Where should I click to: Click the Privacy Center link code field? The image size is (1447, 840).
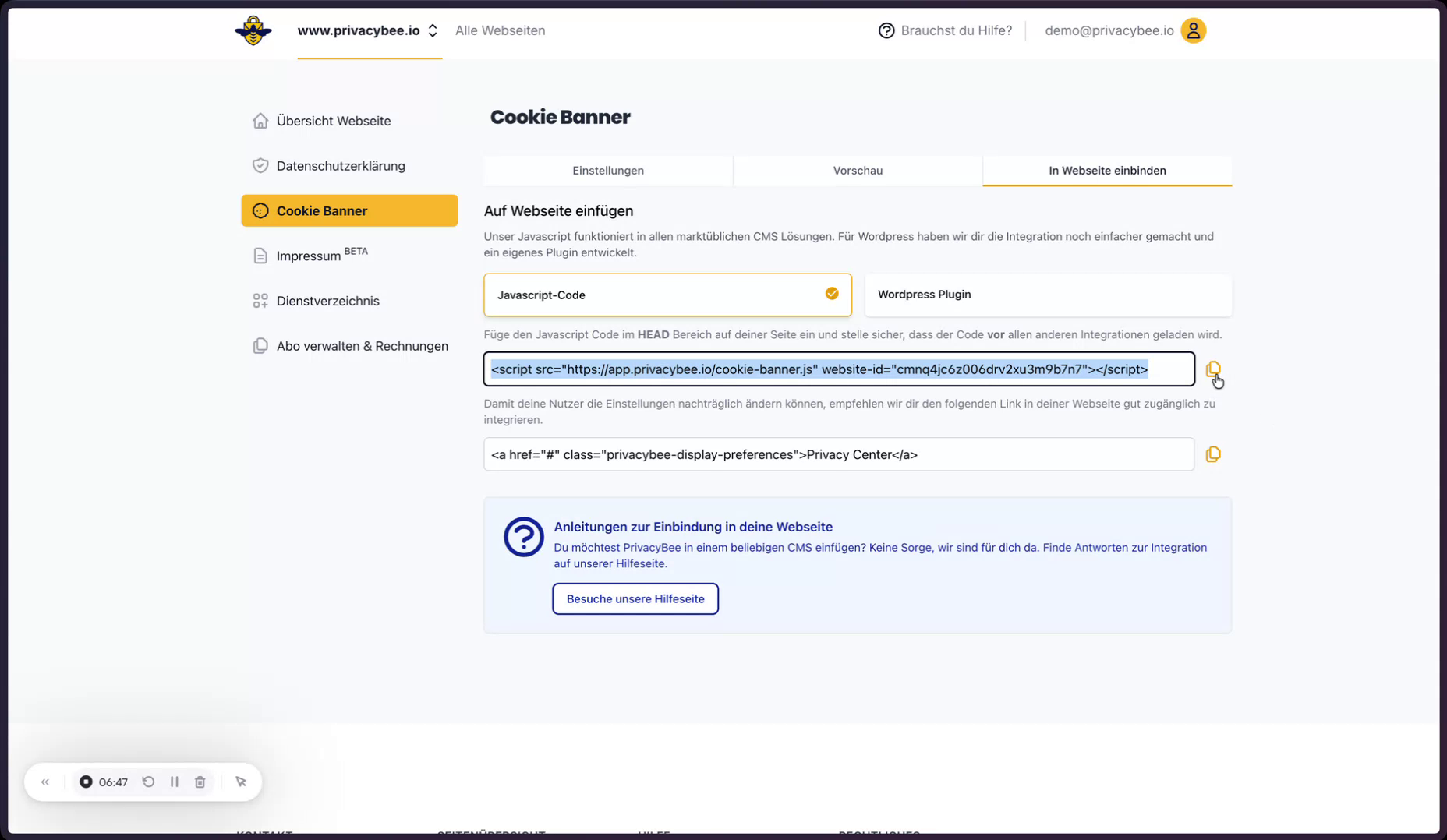839,454
